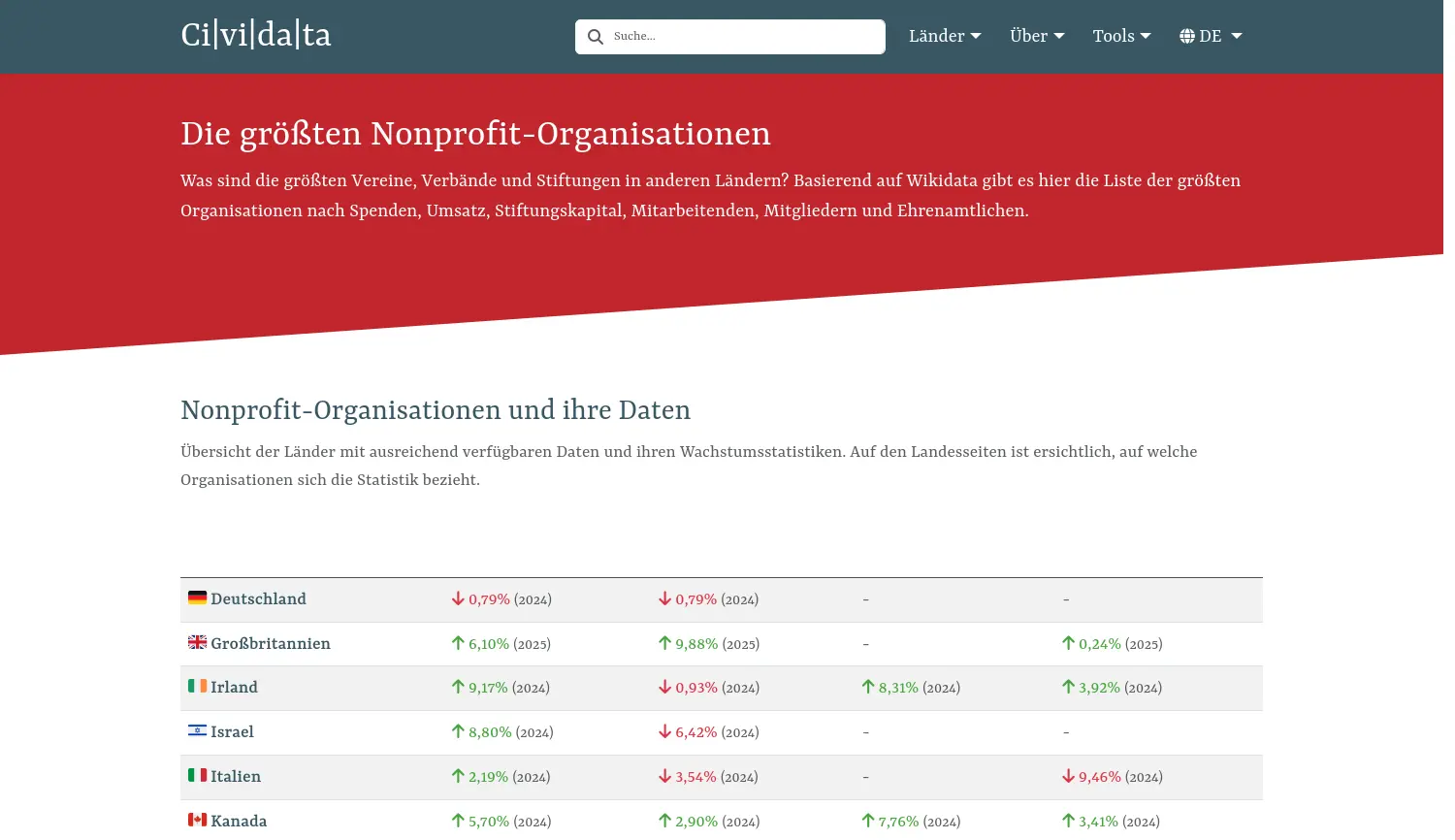Click the Italian flag icon

click(x=198, y=775)
